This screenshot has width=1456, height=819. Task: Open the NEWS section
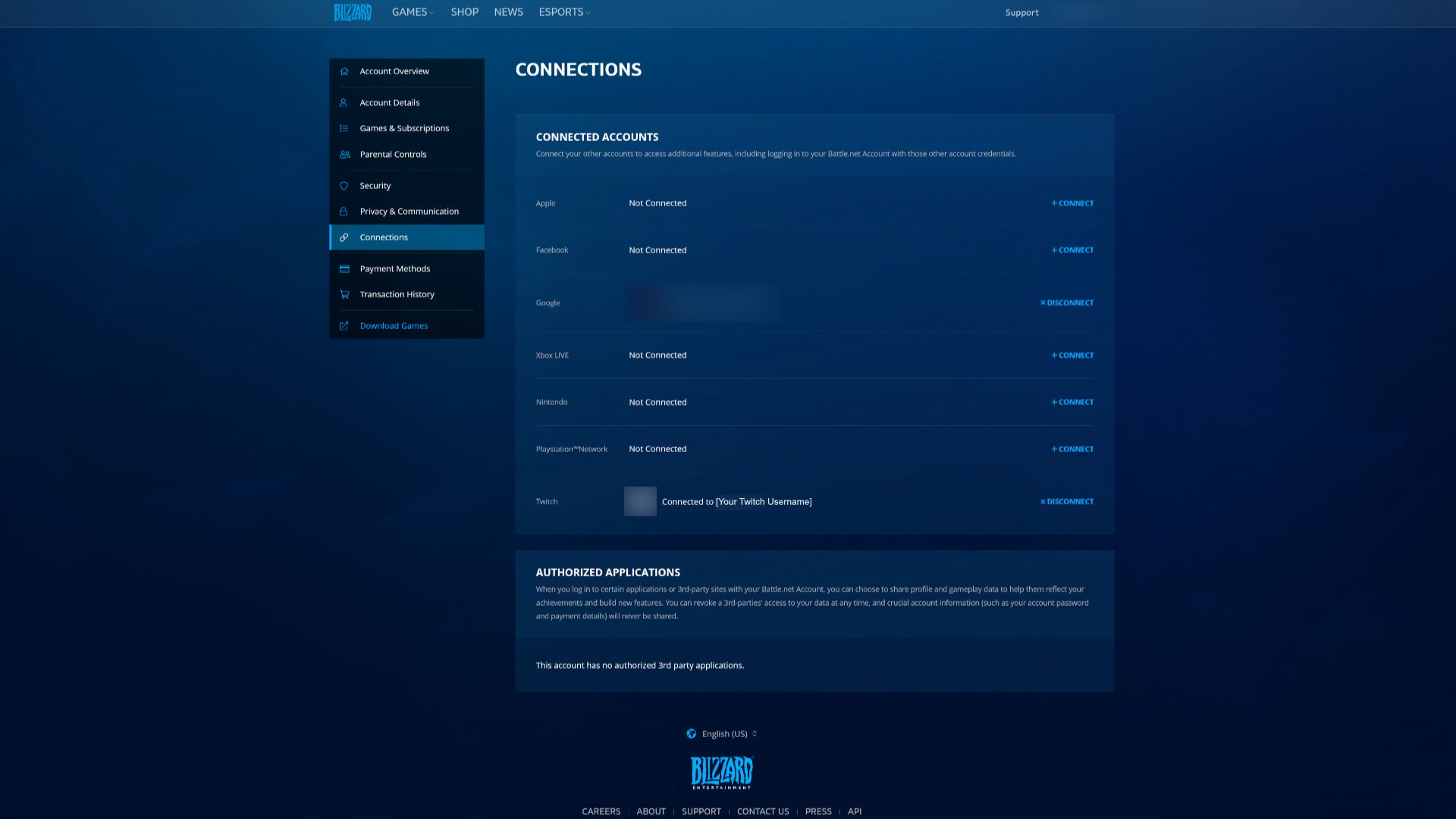[508, 12]
